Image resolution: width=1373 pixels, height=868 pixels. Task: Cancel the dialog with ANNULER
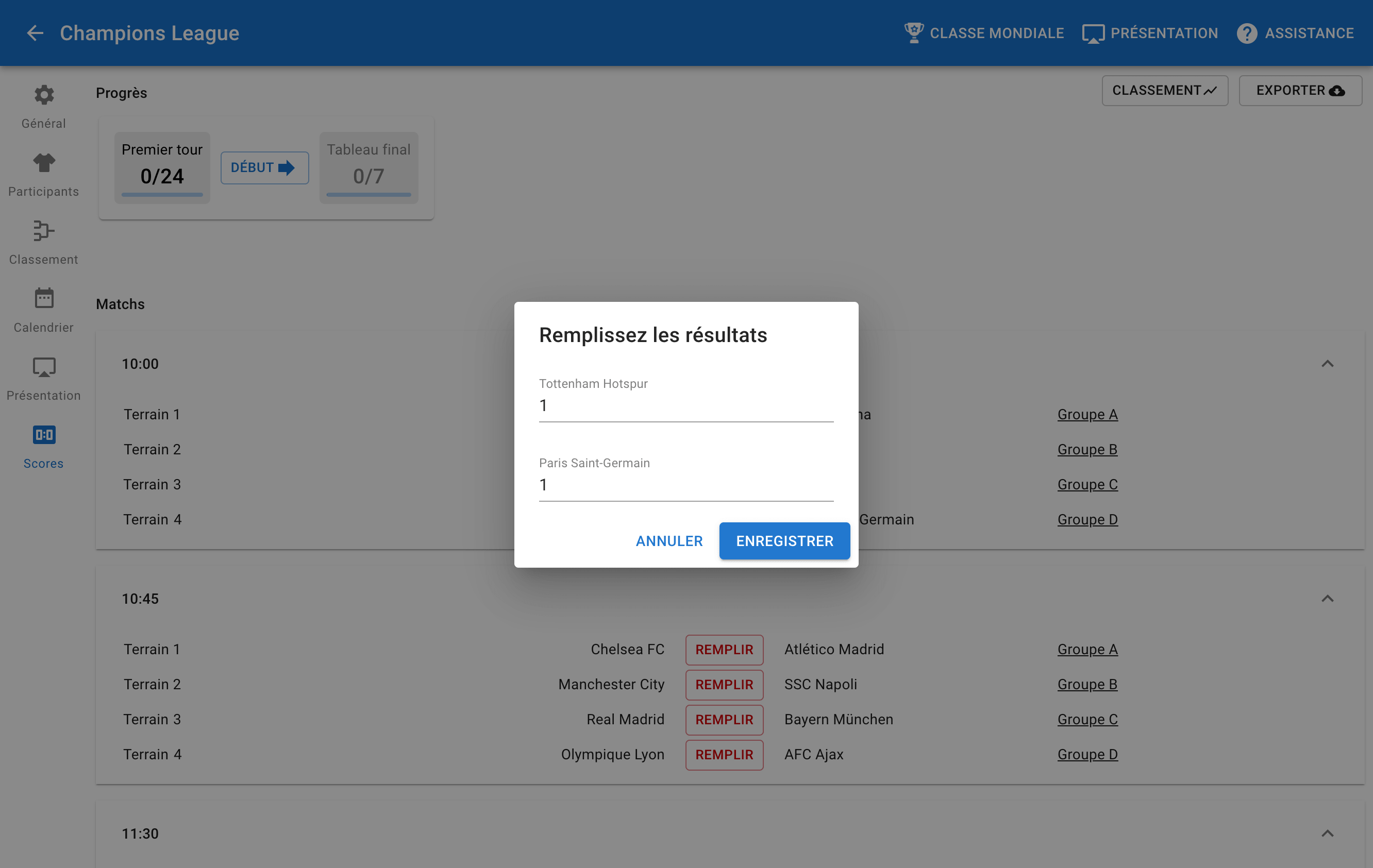(669, 540)
